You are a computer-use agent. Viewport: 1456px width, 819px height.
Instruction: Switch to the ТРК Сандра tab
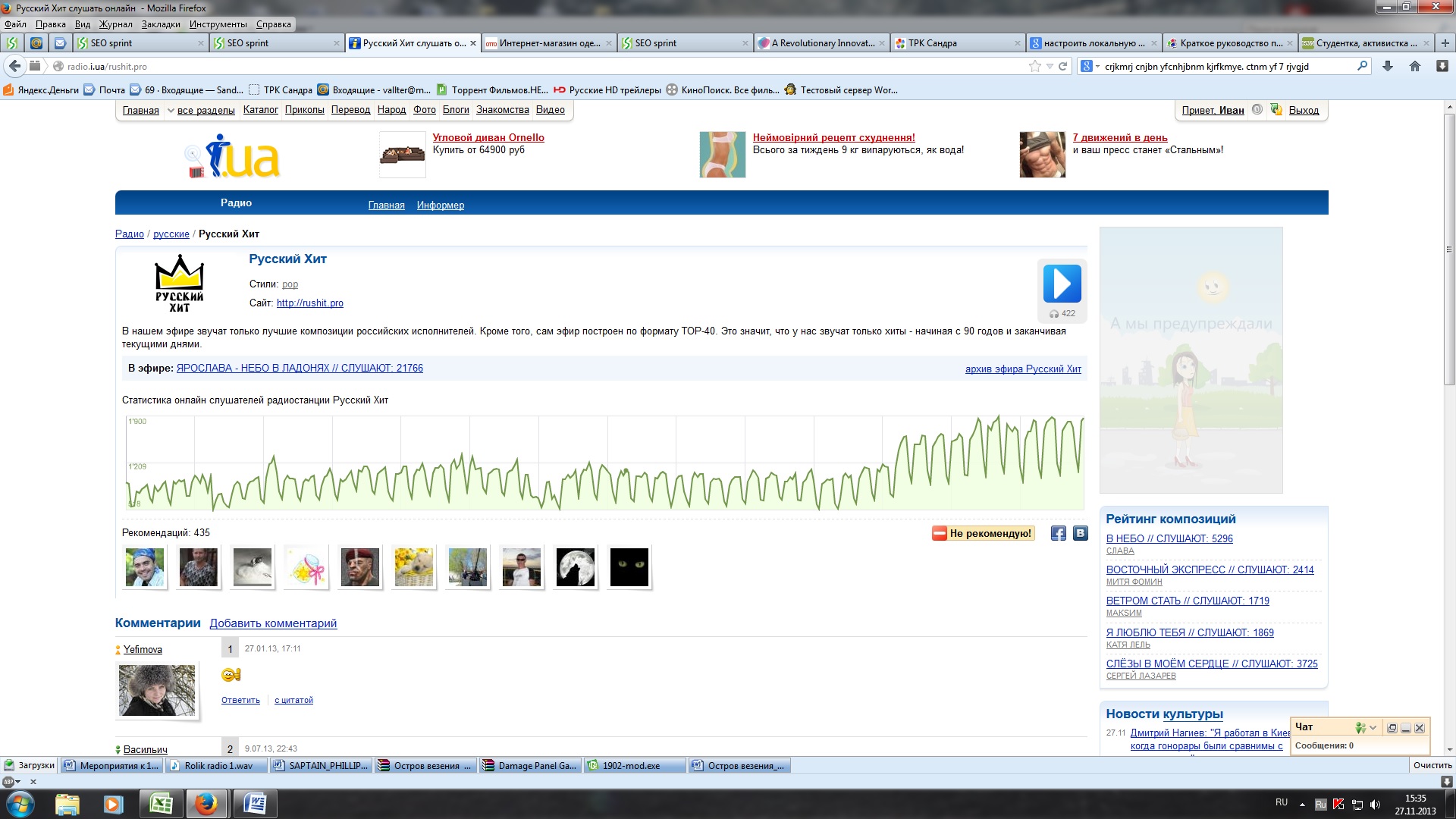(x=958, y=43)
